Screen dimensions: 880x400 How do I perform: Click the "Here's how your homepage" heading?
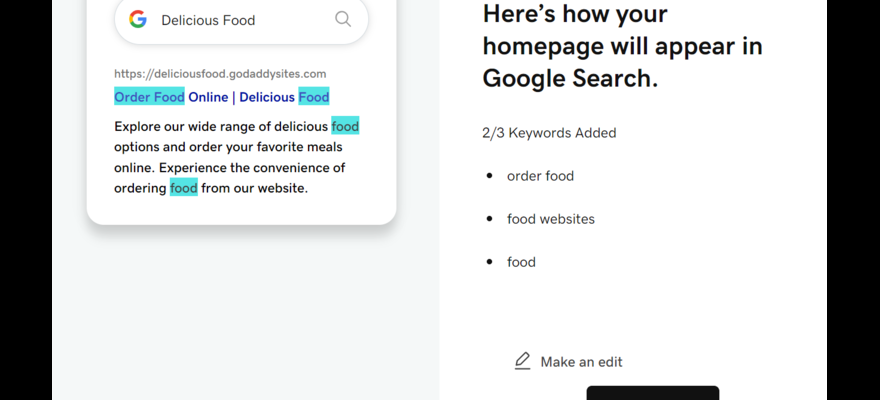pyautogui.click(x=622, y=46)
